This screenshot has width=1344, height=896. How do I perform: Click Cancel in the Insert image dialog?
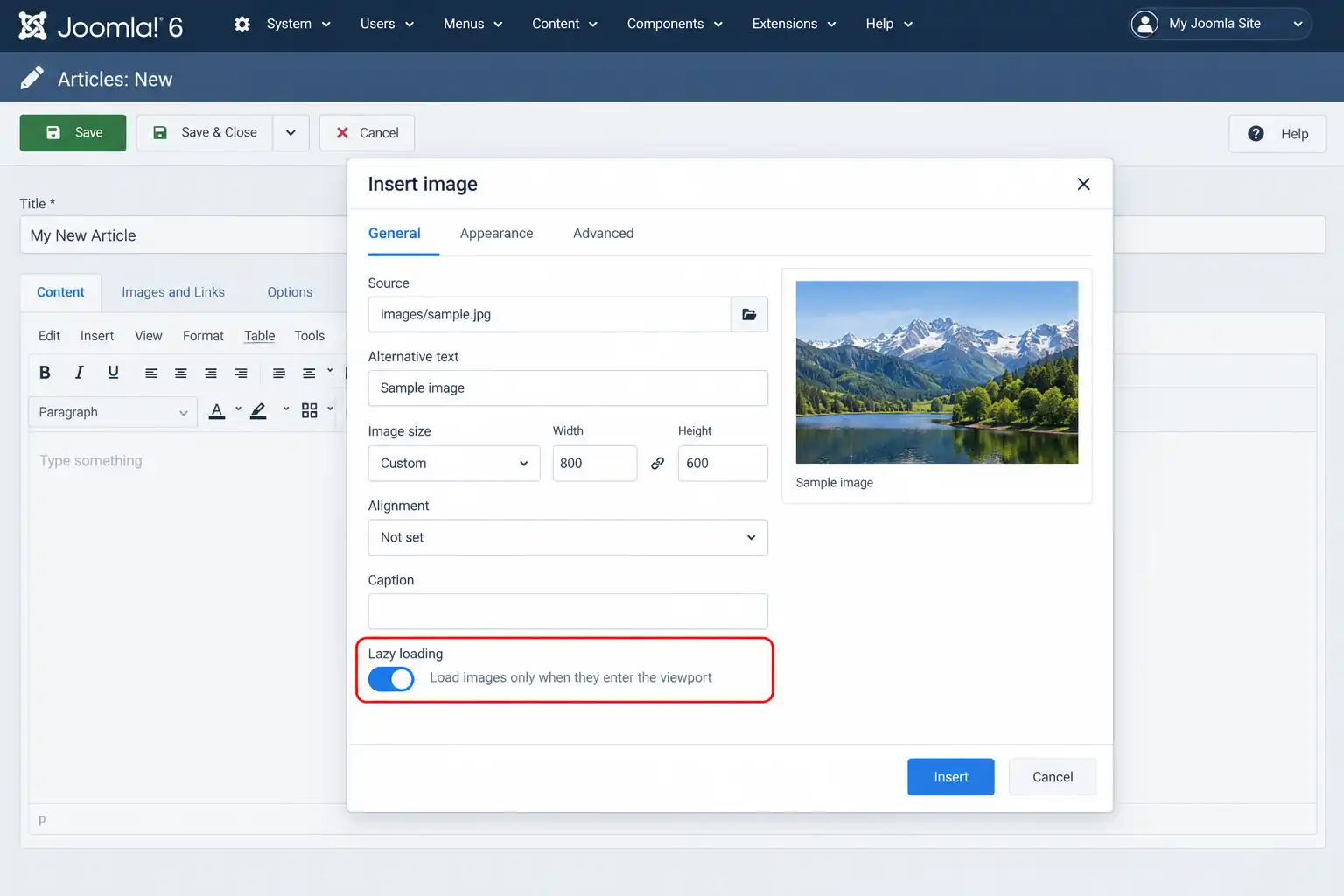1053,777
